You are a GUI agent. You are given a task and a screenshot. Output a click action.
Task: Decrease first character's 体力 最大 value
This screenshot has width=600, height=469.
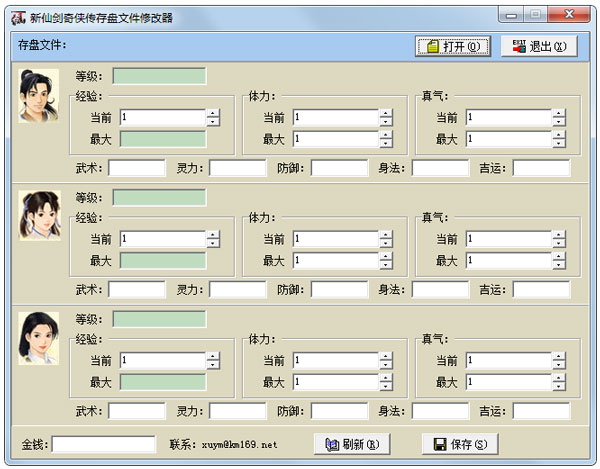tap(386, 144)
